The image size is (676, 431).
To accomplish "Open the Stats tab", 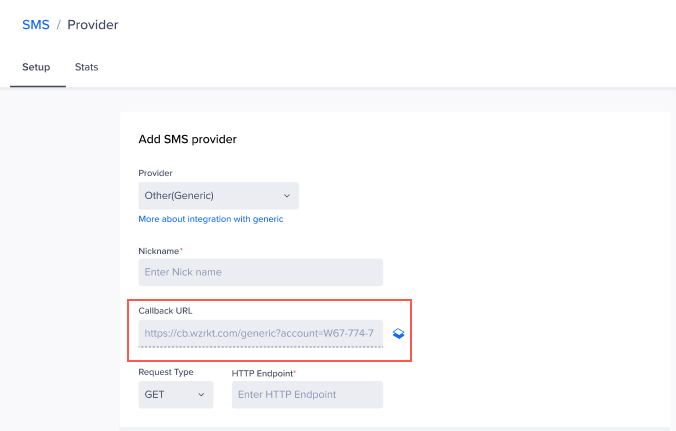I will (x=86, y=67).
